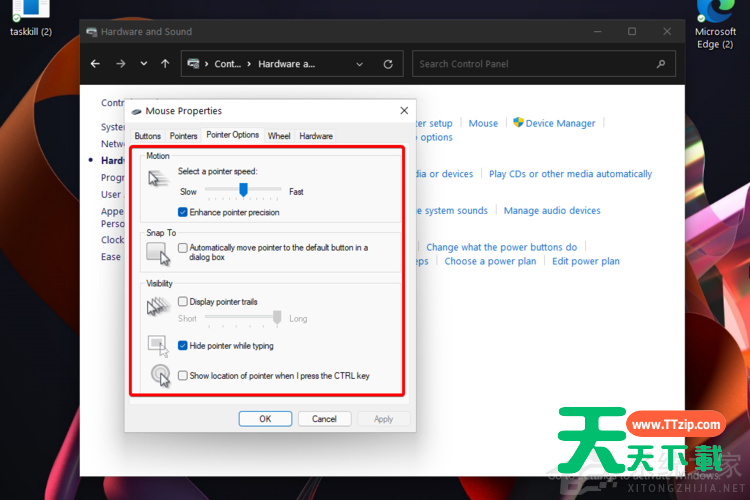The image size is (750, 500).
Task: Open the taskkill desktop file icon
Action: tap(31, 12)
